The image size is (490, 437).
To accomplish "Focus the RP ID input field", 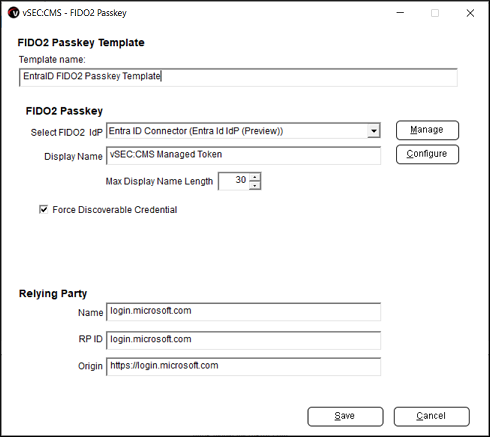I will [243, 340].
